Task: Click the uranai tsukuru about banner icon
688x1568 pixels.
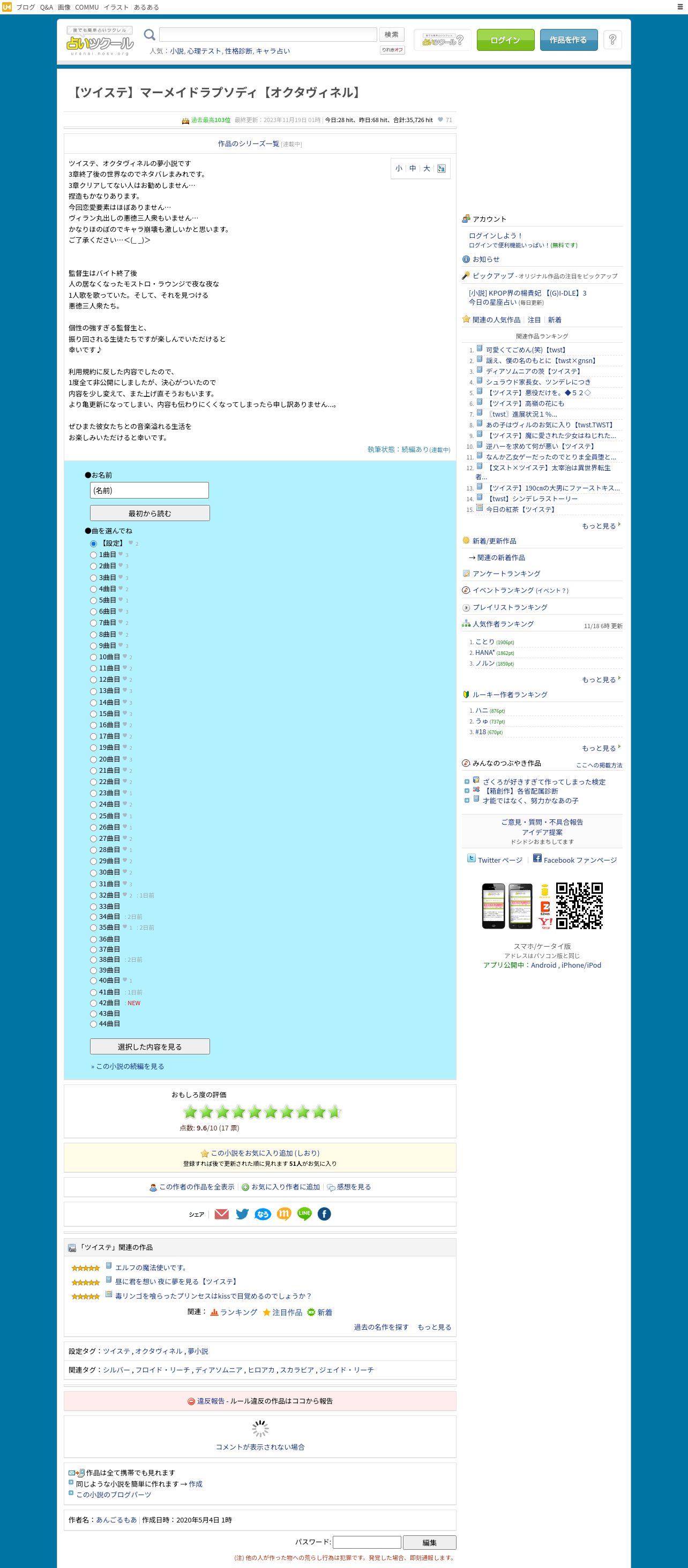Action: (x=443, y=40)
